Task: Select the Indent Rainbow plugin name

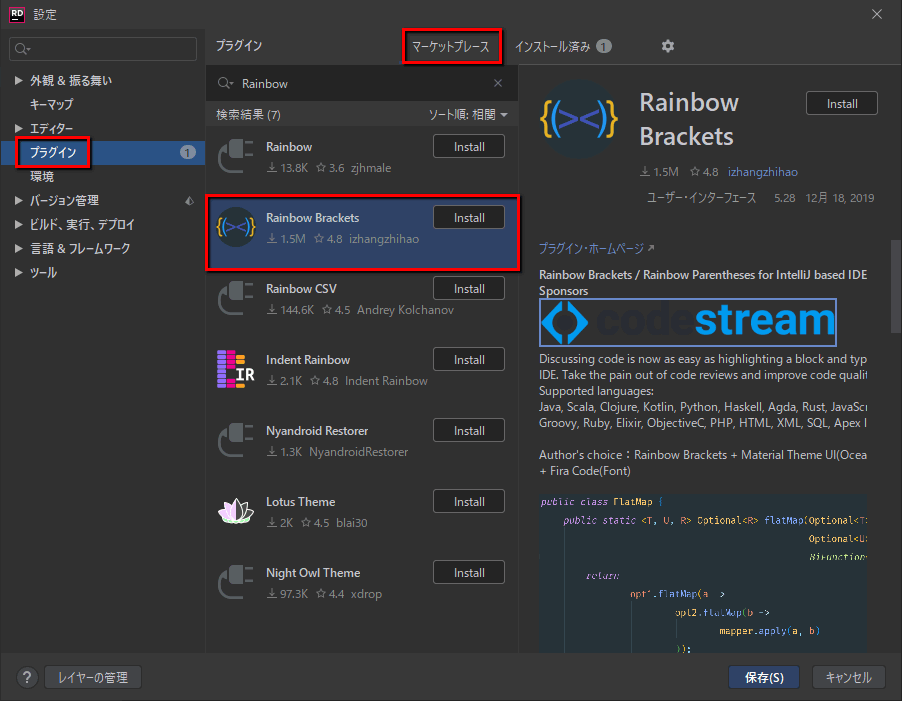Action: click(x=308, y=360)
